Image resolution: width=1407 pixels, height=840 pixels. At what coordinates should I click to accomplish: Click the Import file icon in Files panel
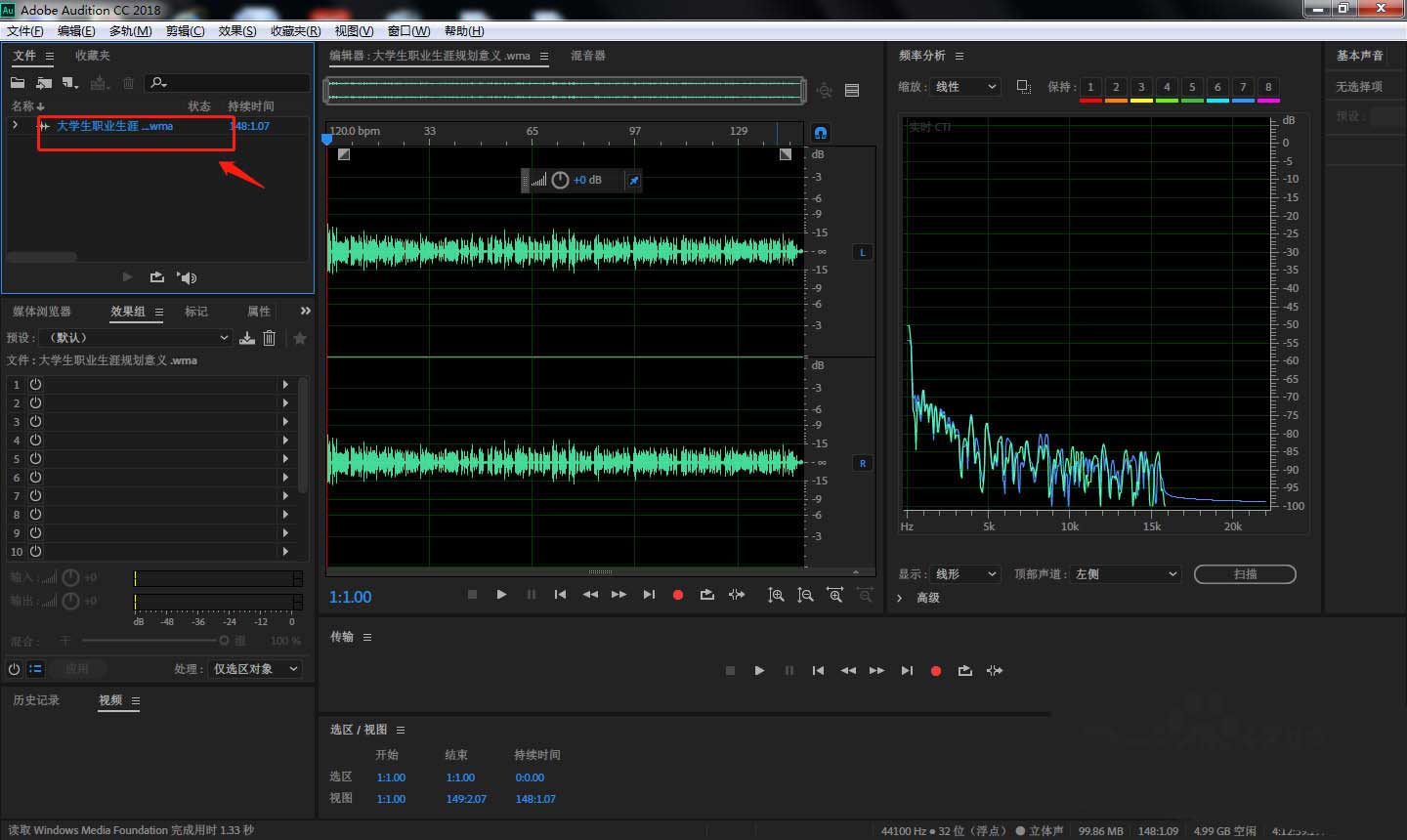tap(44, 83)
